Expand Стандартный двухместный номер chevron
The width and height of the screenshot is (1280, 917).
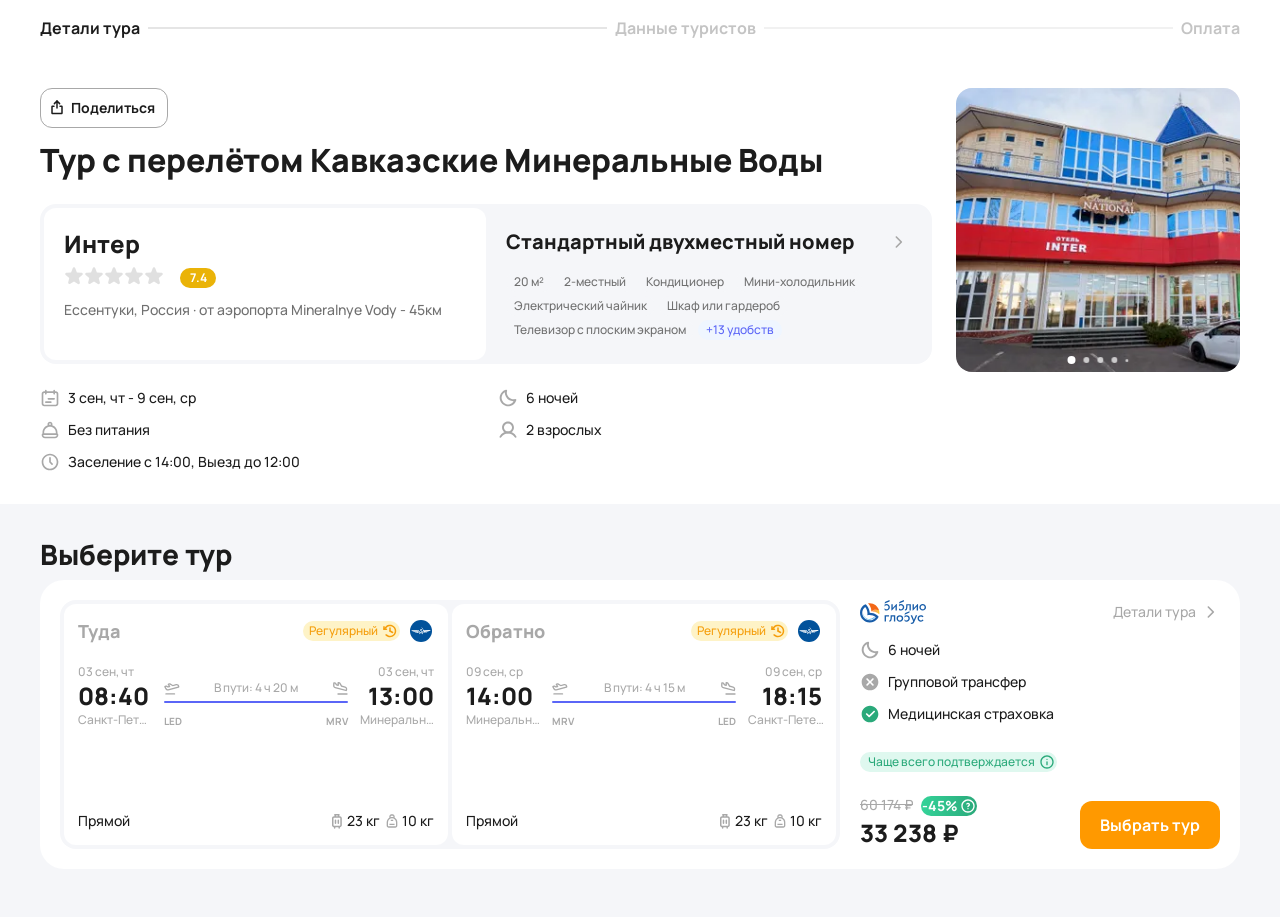[x=898, y=242]
